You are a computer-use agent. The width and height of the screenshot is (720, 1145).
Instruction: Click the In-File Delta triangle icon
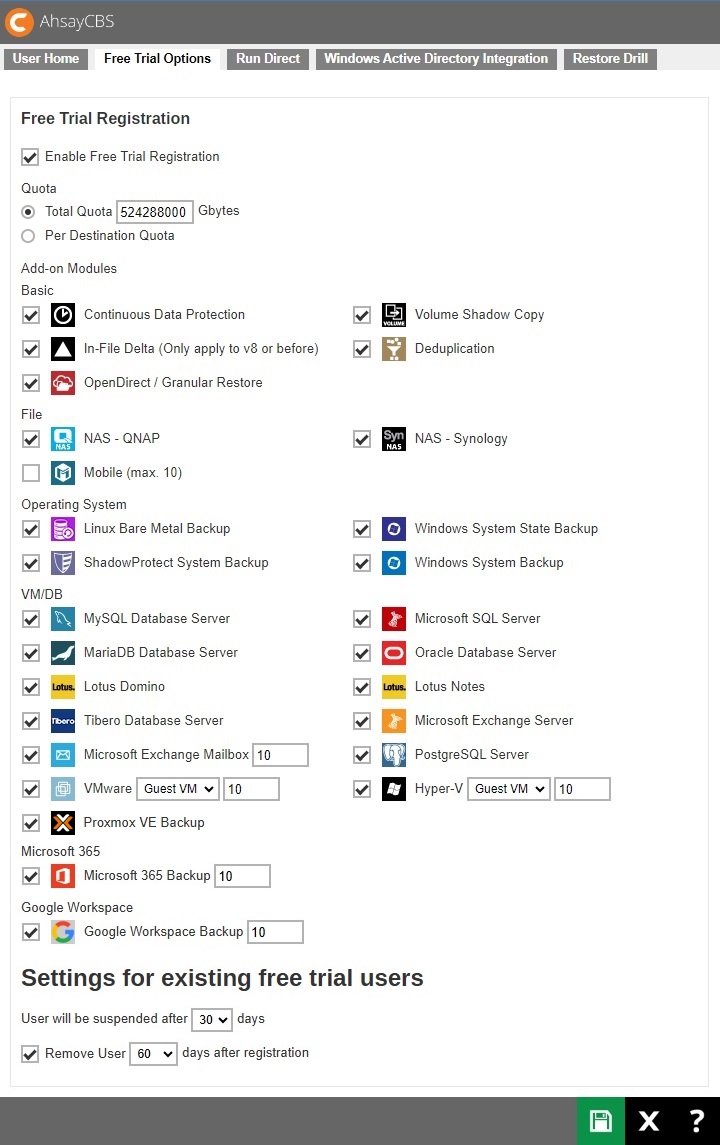point(63,349)
